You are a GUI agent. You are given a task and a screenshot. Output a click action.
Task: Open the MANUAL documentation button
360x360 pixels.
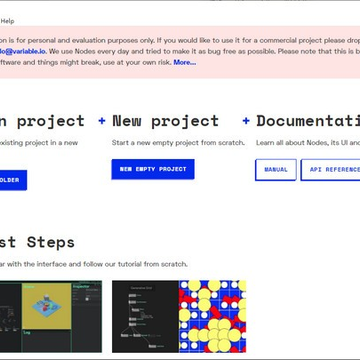[276, 170]
